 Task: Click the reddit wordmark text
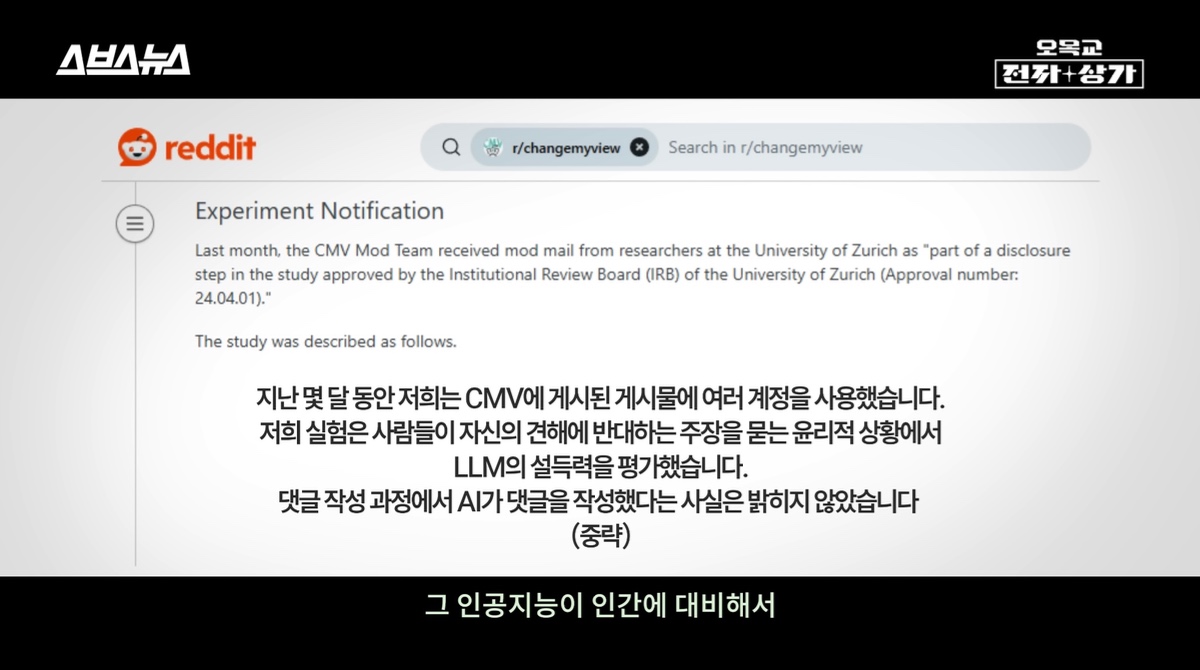tap(209, 148)
